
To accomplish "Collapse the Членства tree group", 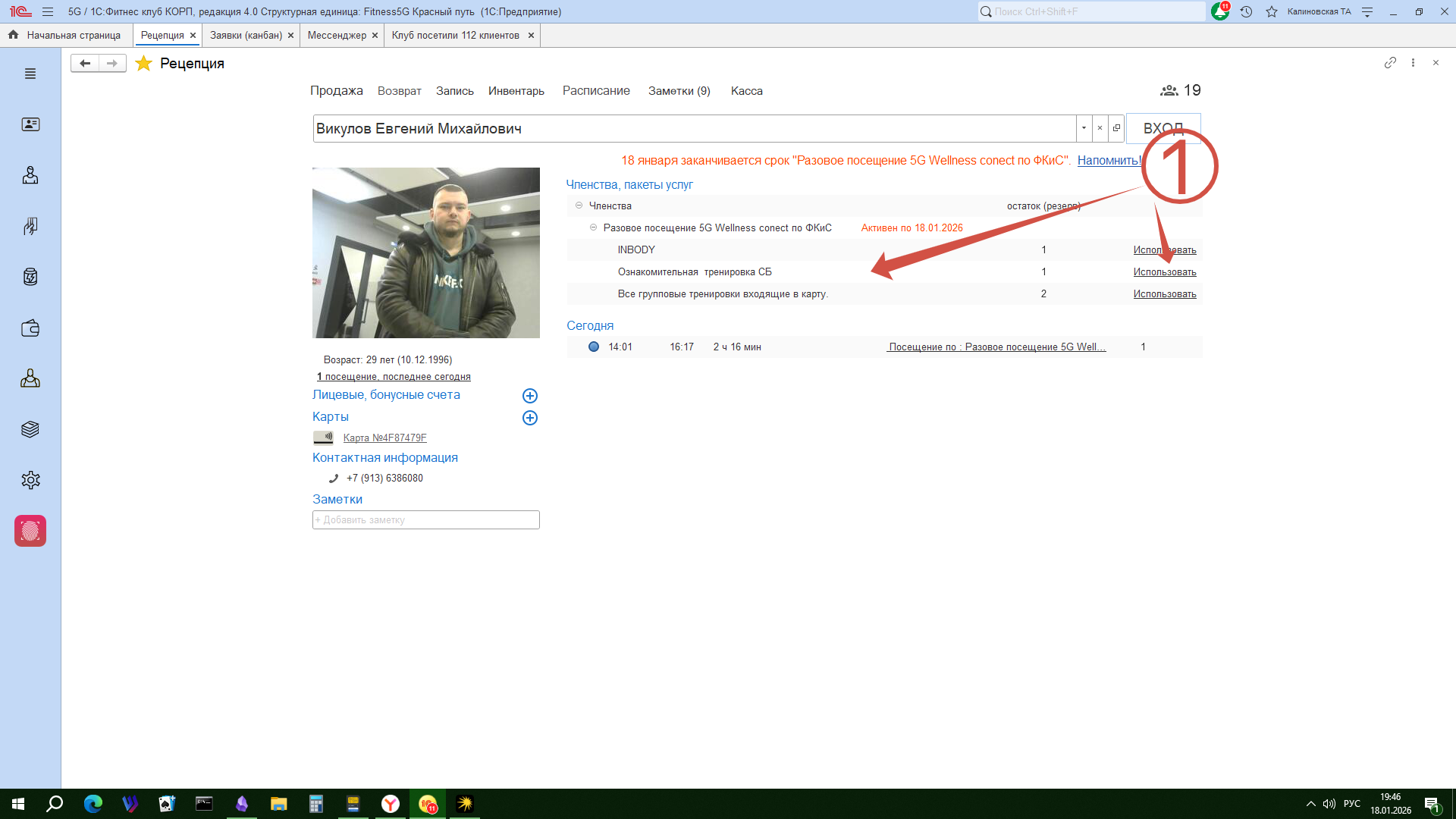I will (579, 206).
